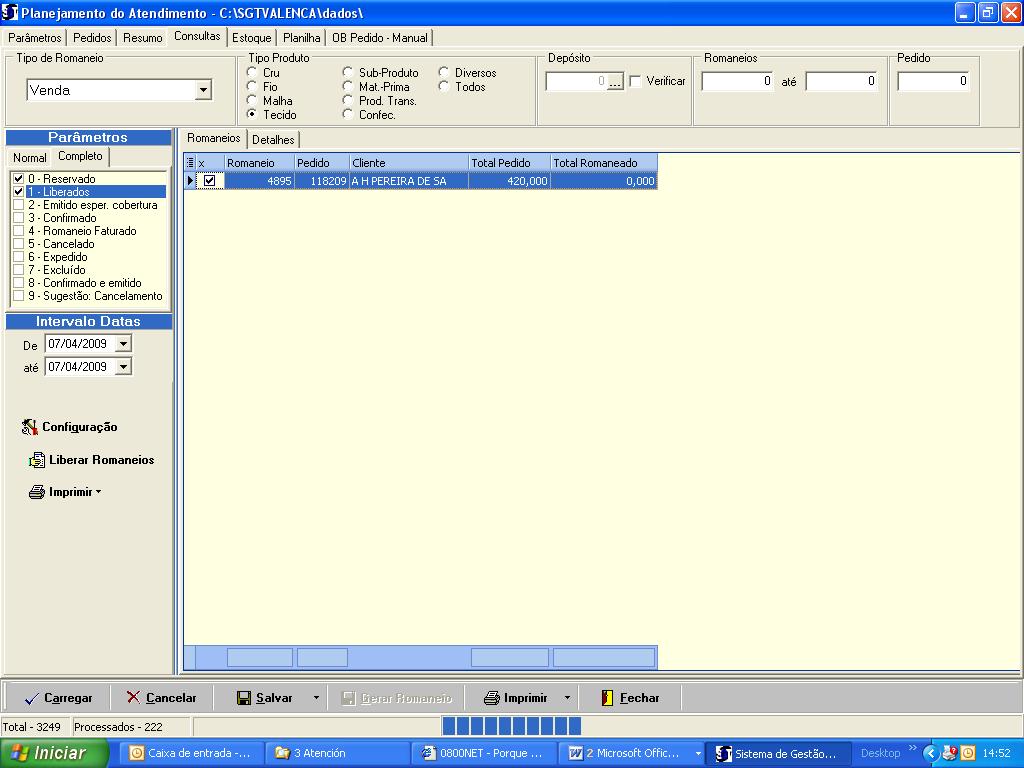Image resolution: width=1024 pixels, height=768 pixels.
Task: Check the 3 - Confirmado option
Action: 18,218
